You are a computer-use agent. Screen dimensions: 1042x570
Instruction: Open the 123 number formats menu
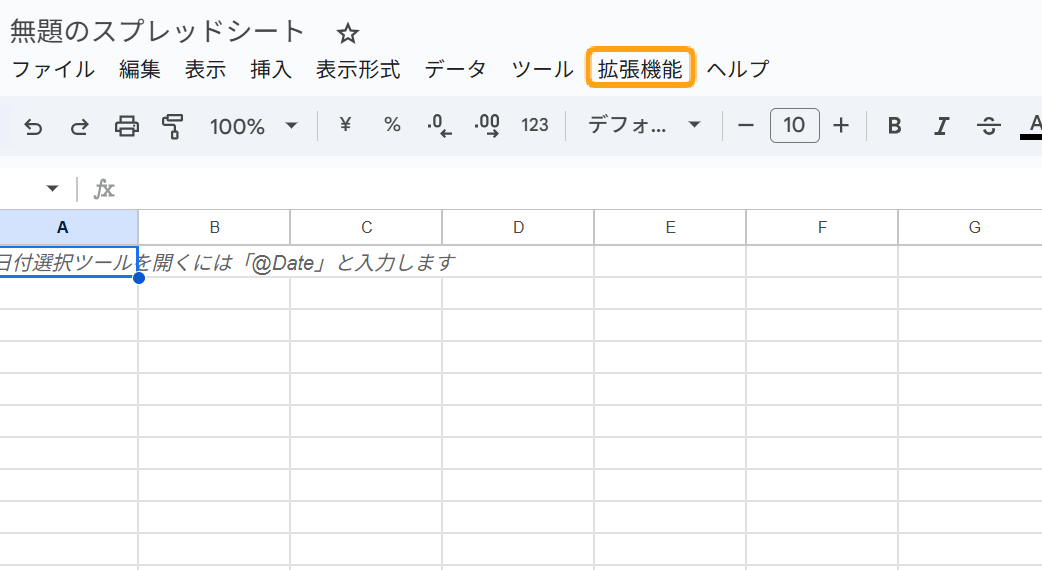535,125
